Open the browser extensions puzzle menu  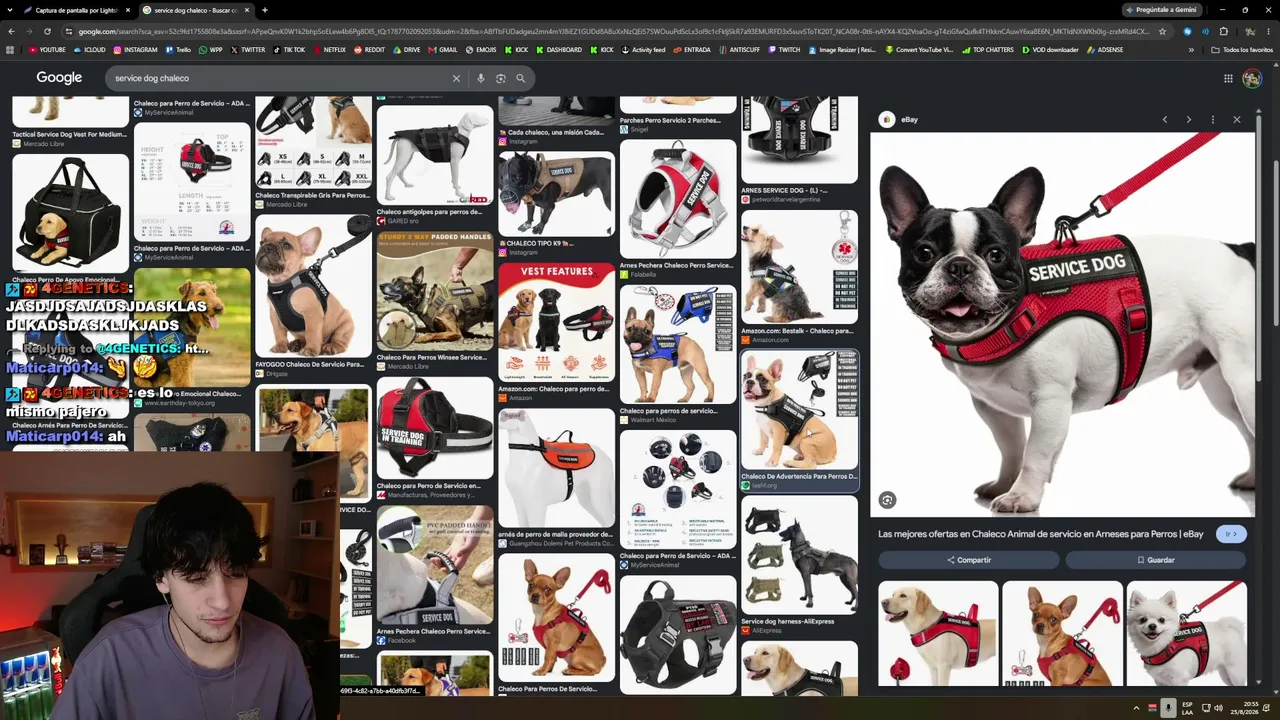(1223, 31)
